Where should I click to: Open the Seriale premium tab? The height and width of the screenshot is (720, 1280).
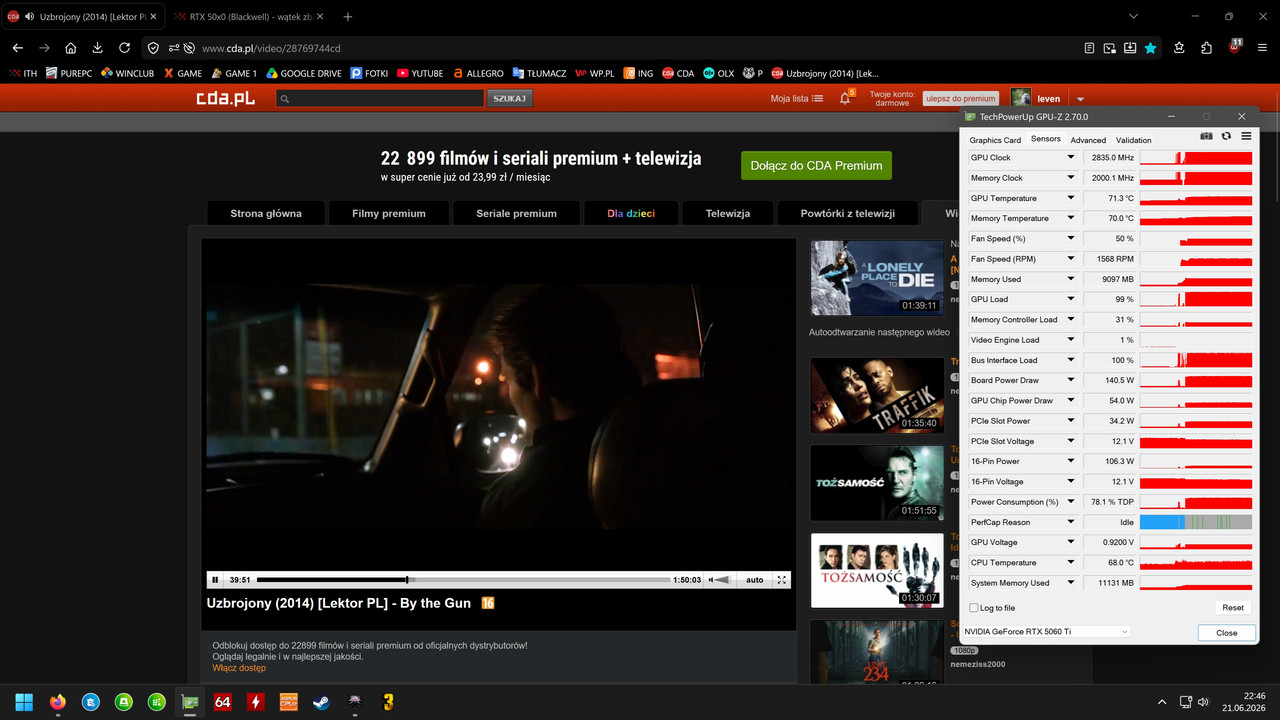(x=516, y=213)
